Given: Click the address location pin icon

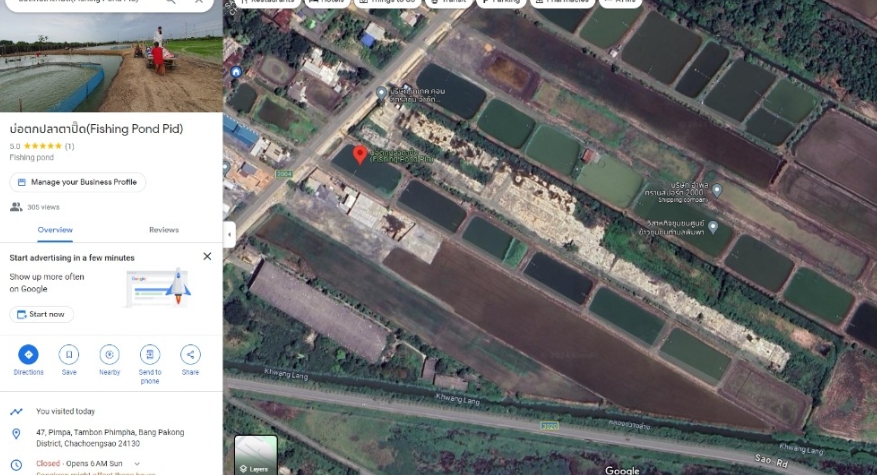Looking at the screenshot, I should click(x=16, y=434).
